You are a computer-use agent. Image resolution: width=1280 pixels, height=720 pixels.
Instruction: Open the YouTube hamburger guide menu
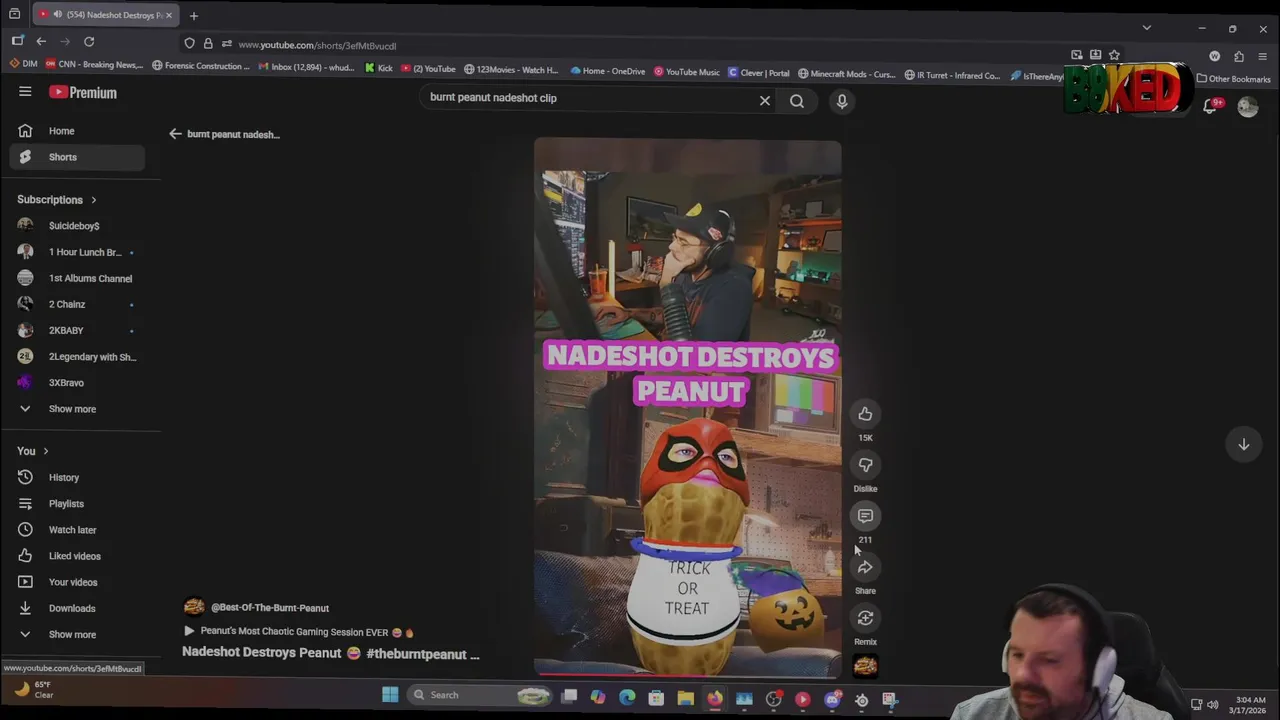[25, 92]
